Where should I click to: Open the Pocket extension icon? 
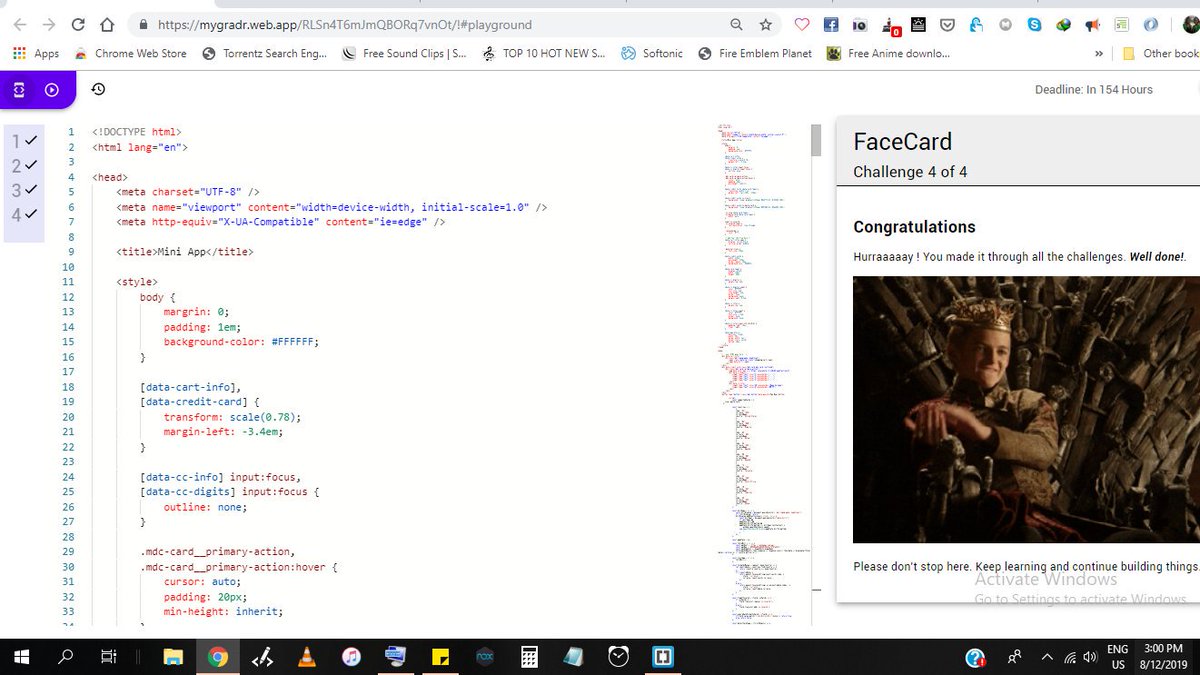click(x=947, y=25)
